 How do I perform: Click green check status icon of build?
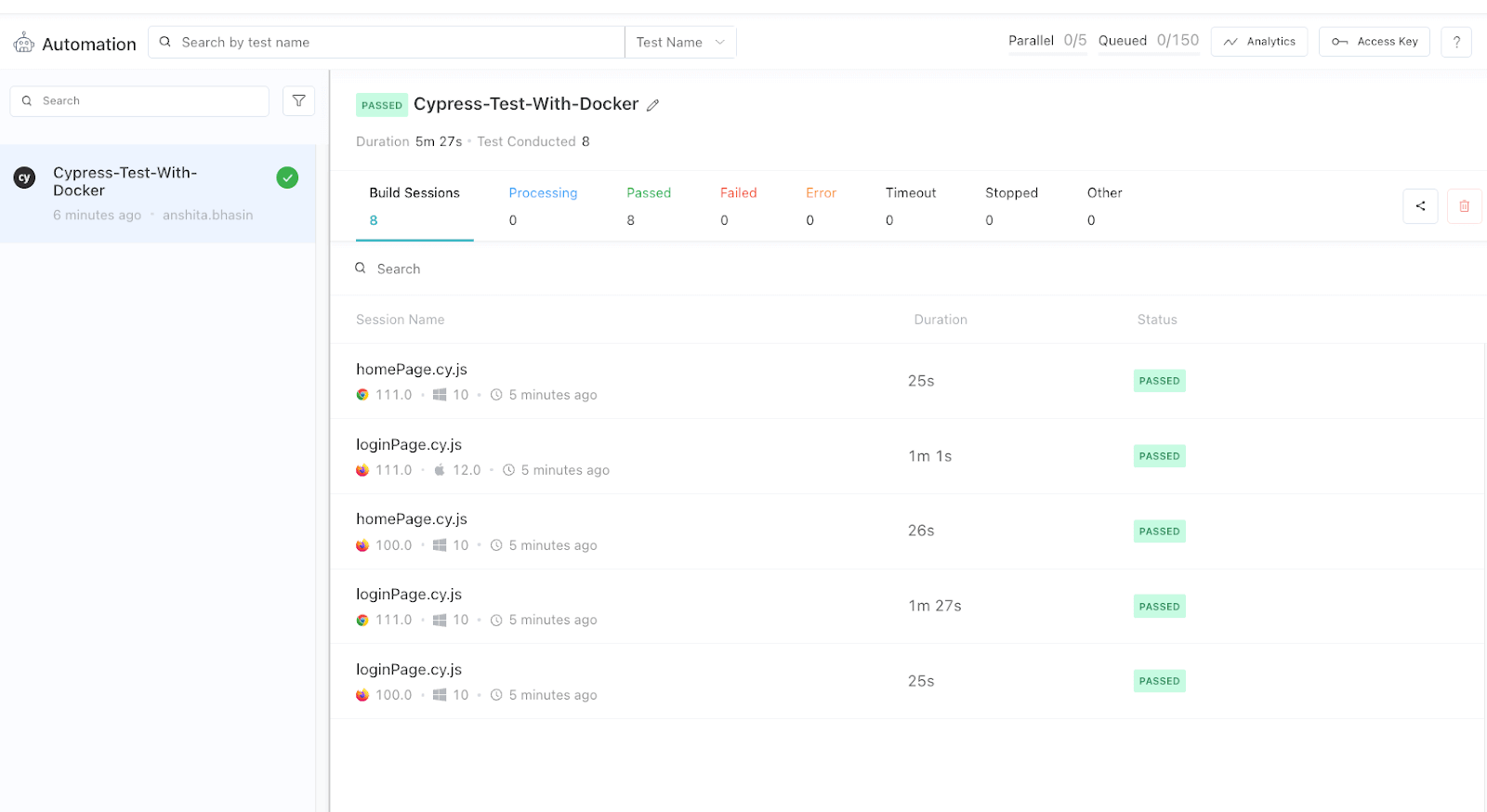pyautogui.click(x=287, y=177)
